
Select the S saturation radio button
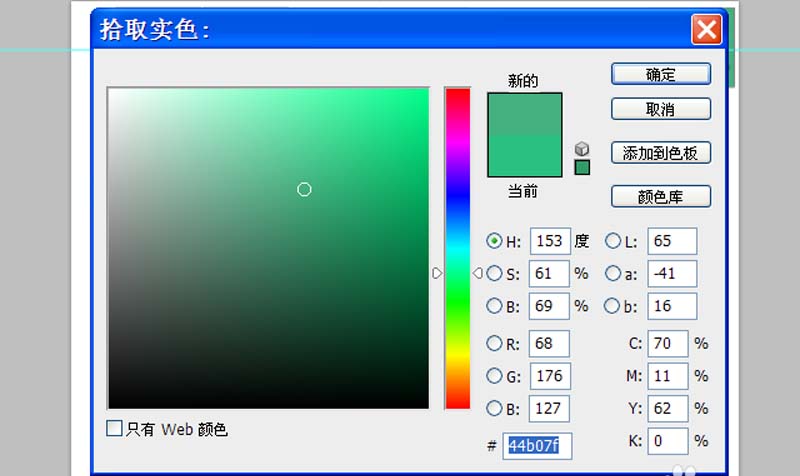[x=494, y=273]
